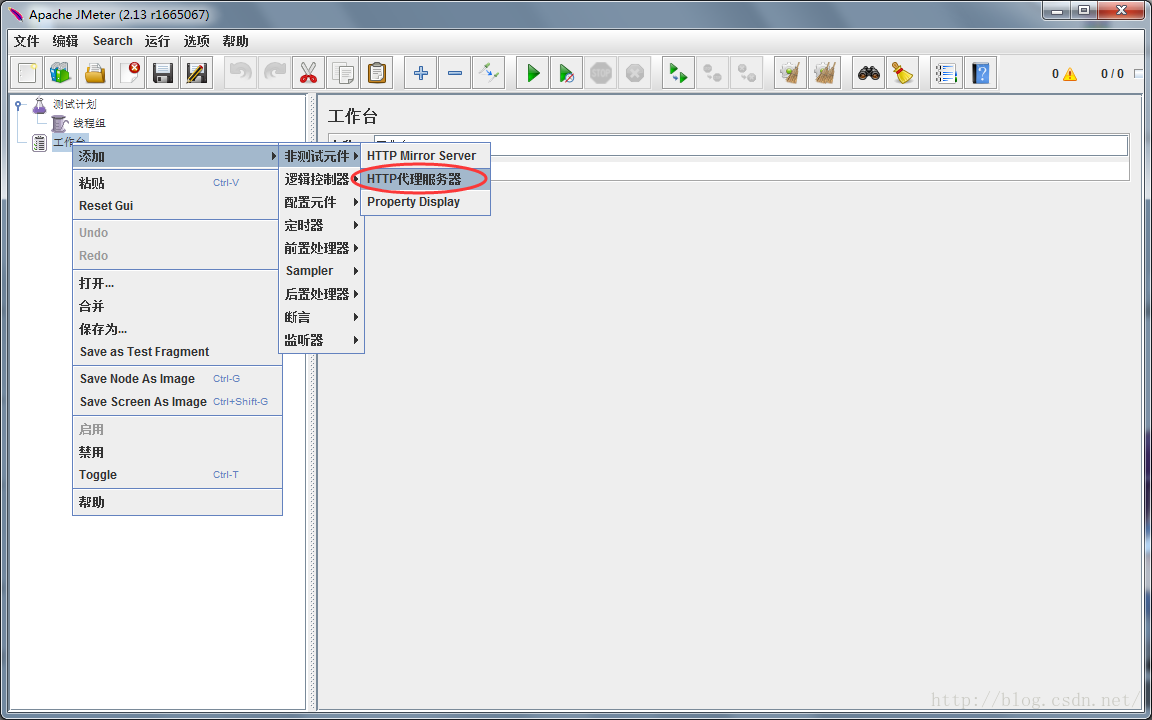Click the yellow warning triangle error indicator
This screenshot has width=1152, height=720.
(1070, 73)
